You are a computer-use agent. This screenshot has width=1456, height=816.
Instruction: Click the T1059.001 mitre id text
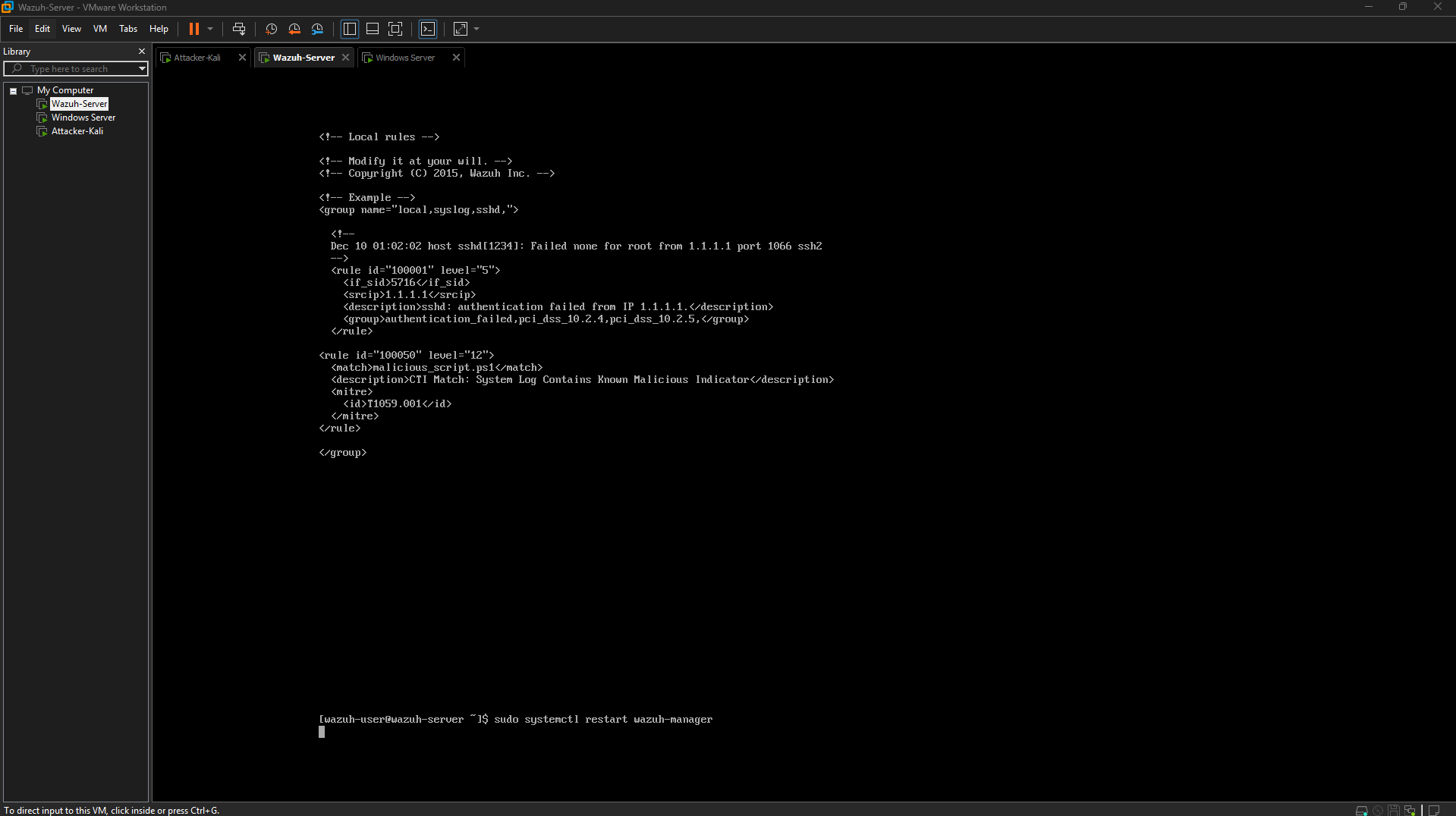394,404
